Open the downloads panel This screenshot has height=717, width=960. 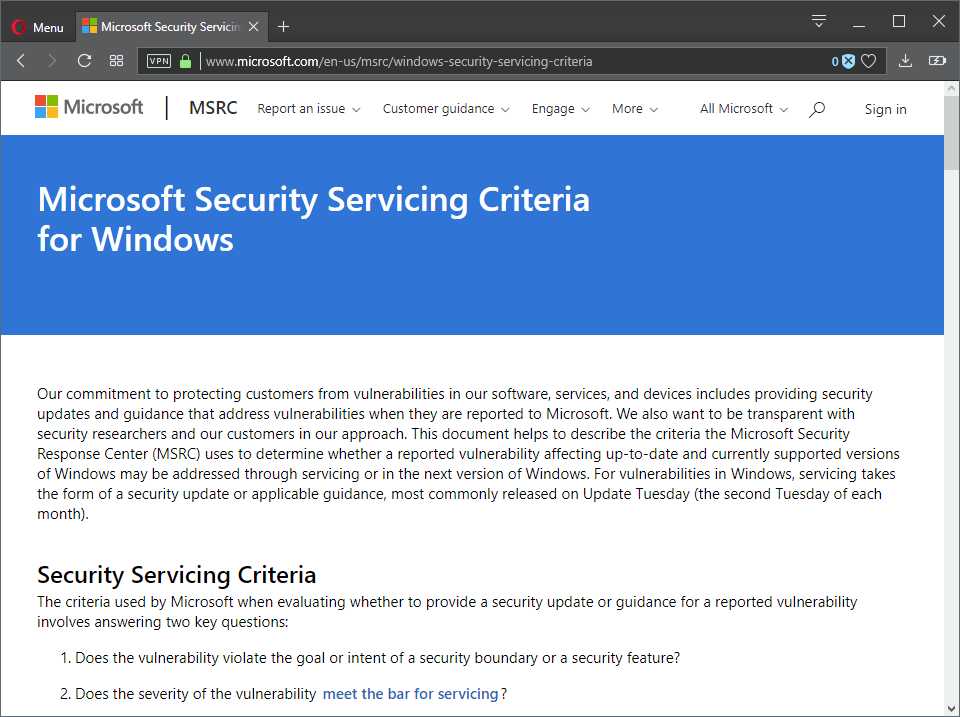pos(905,61)
